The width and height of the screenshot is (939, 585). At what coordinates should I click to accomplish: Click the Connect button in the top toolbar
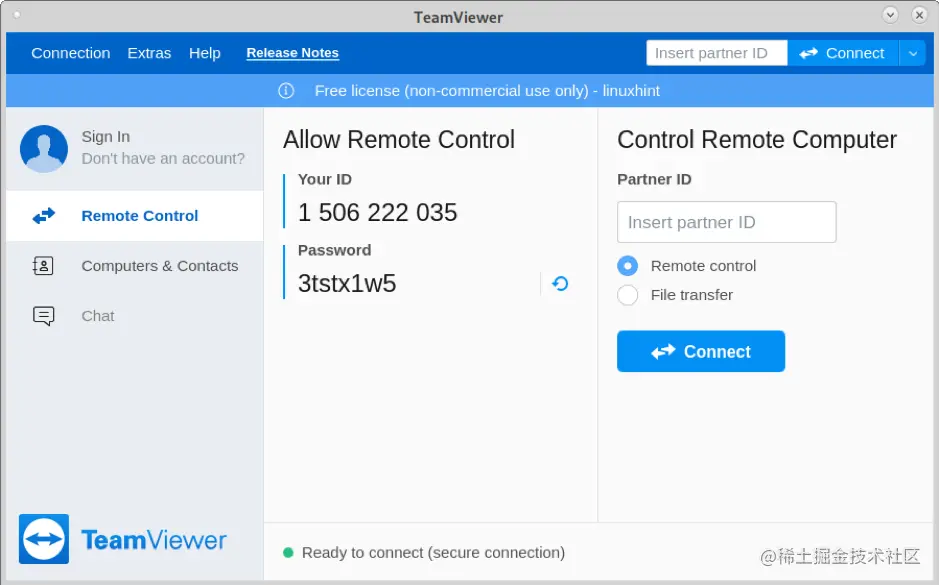[843, 53]
